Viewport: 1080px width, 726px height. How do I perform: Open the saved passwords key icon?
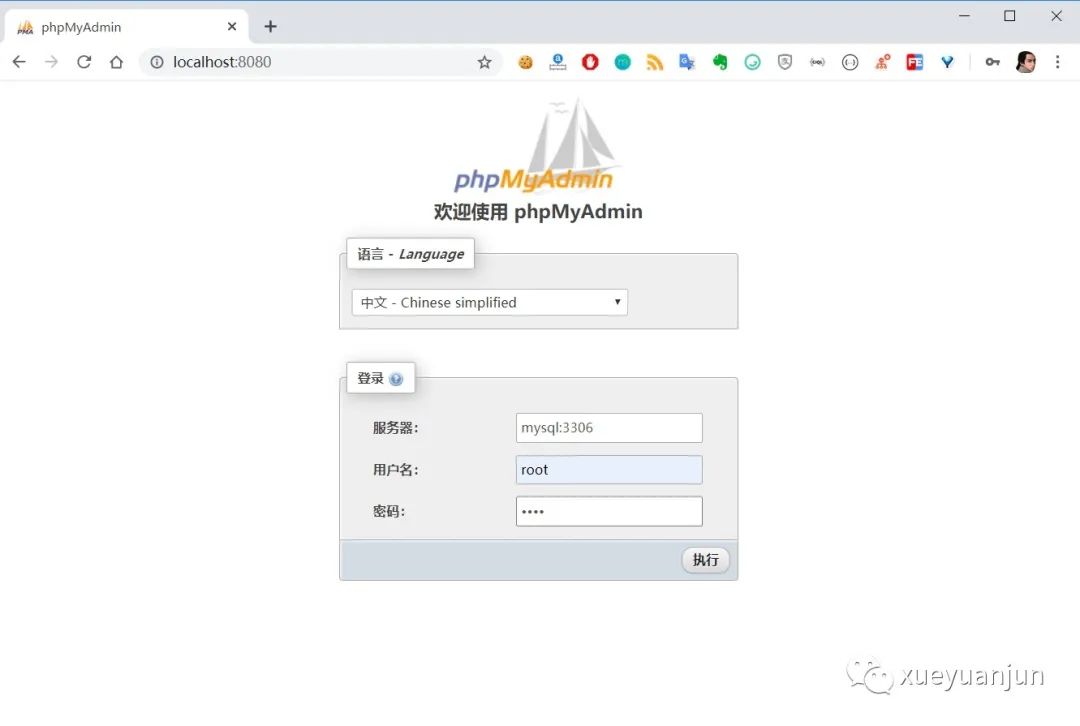pyautogui.click(x=992, y=62)
